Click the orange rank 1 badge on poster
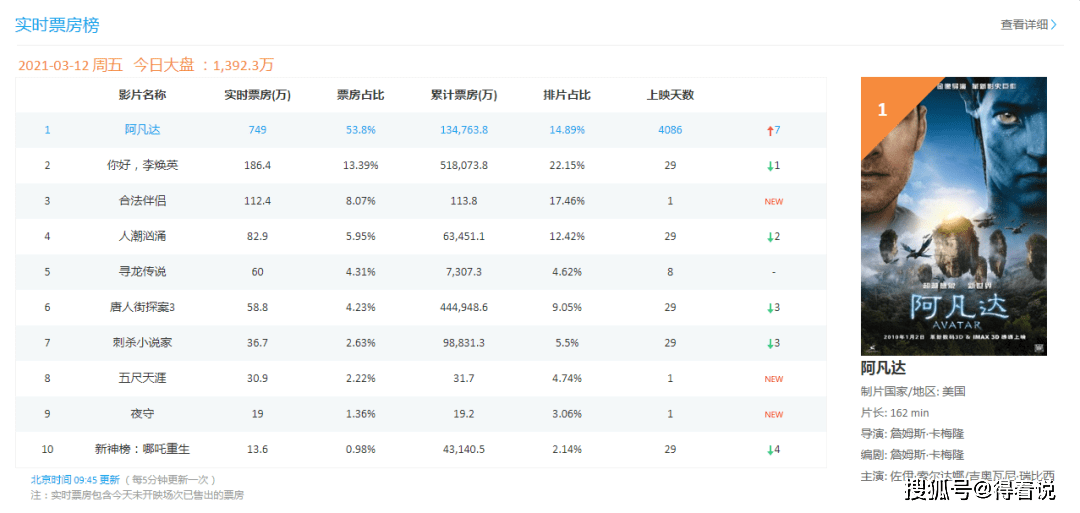This screenshot has height=513, width=1080. 882,109
